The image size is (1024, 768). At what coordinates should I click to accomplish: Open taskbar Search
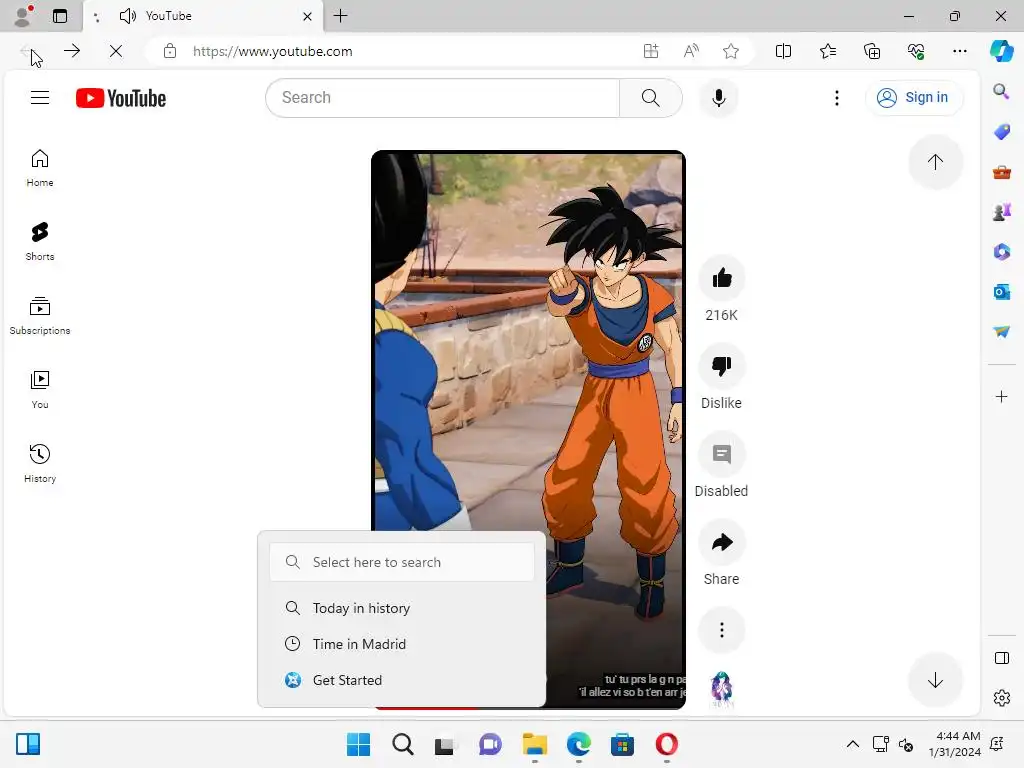pyautogui.click(x=403, y=744)
